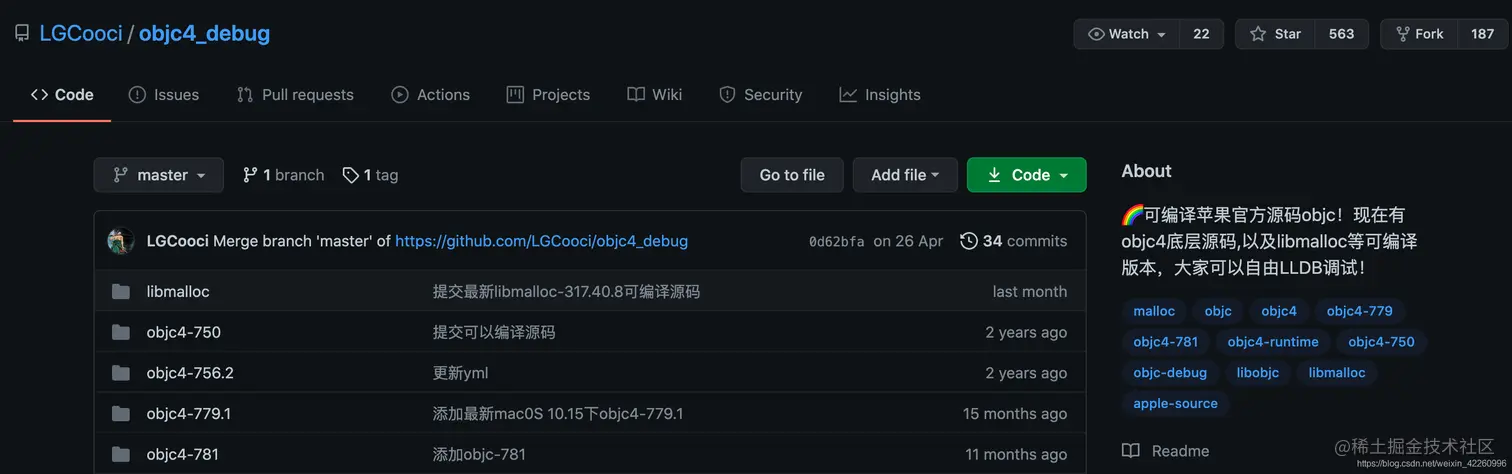Click the objc4-779.1 folder icon
Screen dimensions: 1512x474
pyautogui.click(x=121, y=413)
